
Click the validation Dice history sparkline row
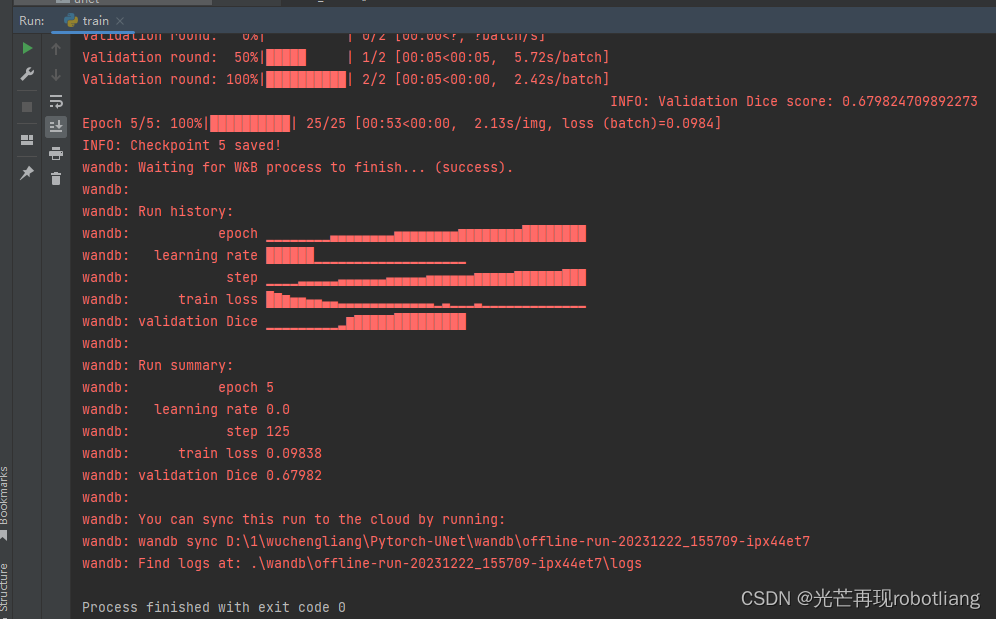click(274, 322)
